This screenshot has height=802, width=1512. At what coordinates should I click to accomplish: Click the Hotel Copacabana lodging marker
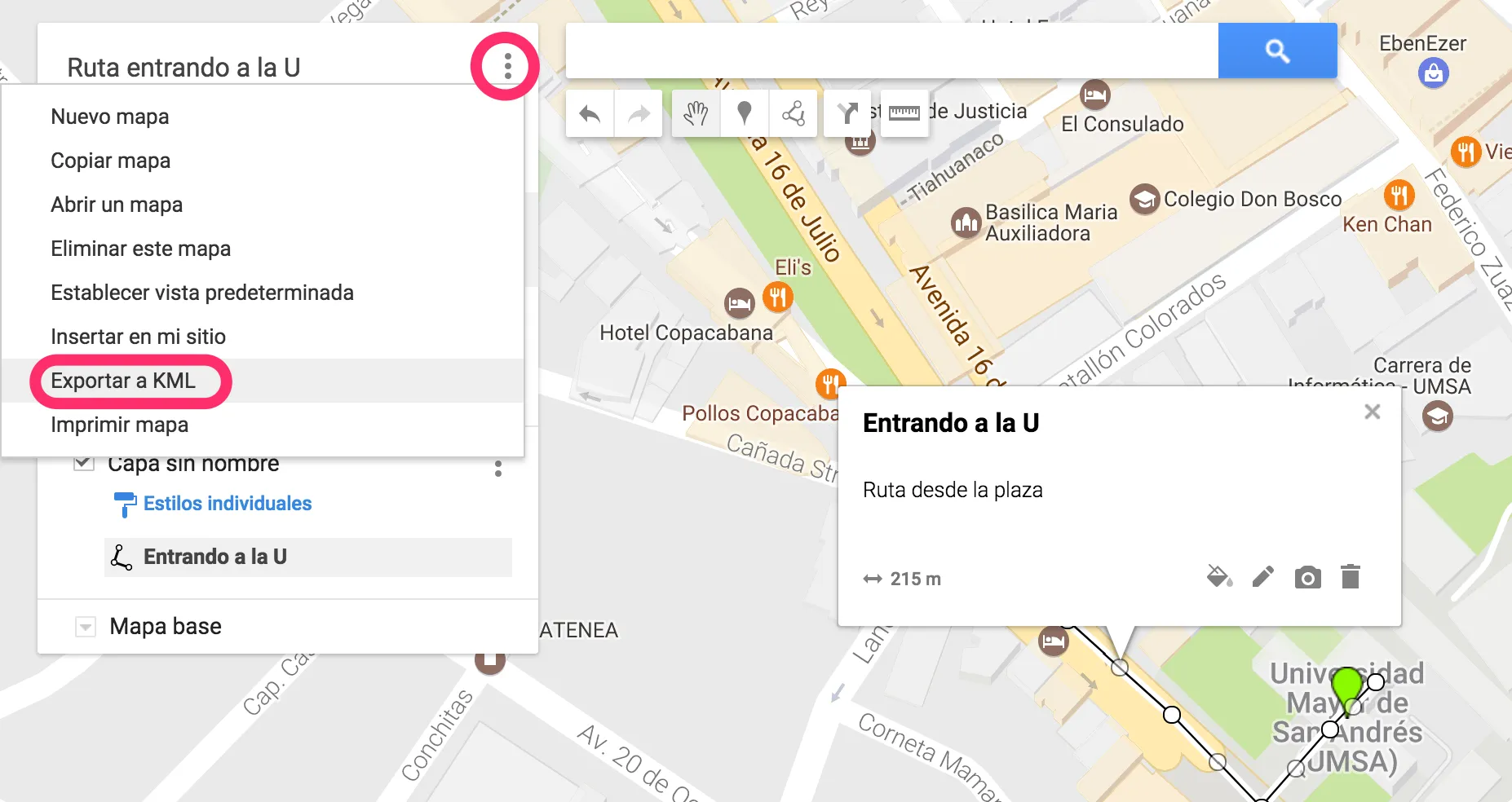tap(739, 304)
